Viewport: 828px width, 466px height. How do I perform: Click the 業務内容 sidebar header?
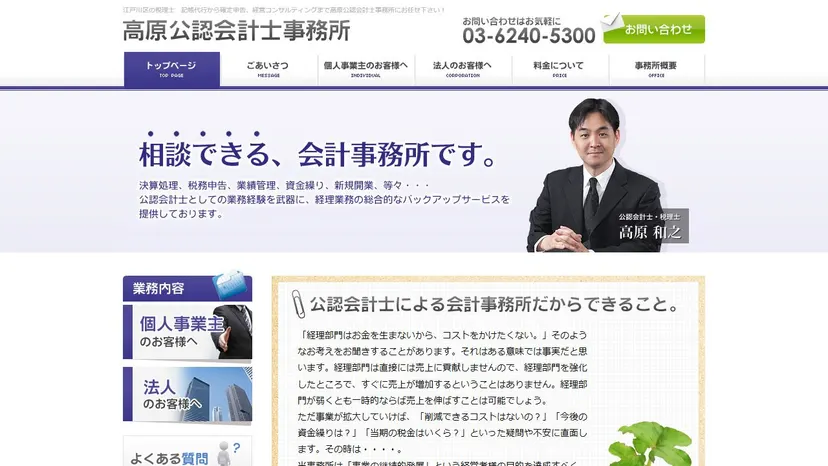[187, 288]
